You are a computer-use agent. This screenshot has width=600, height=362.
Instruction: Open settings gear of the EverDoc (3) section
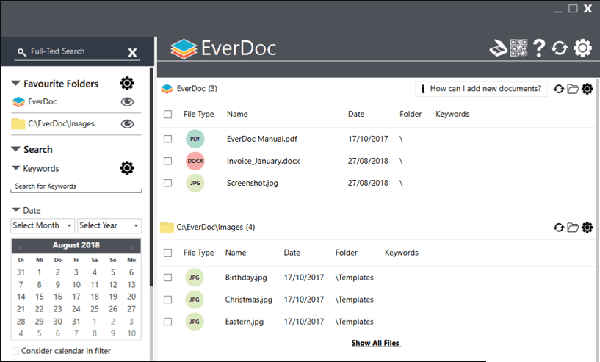pos(587,89)
